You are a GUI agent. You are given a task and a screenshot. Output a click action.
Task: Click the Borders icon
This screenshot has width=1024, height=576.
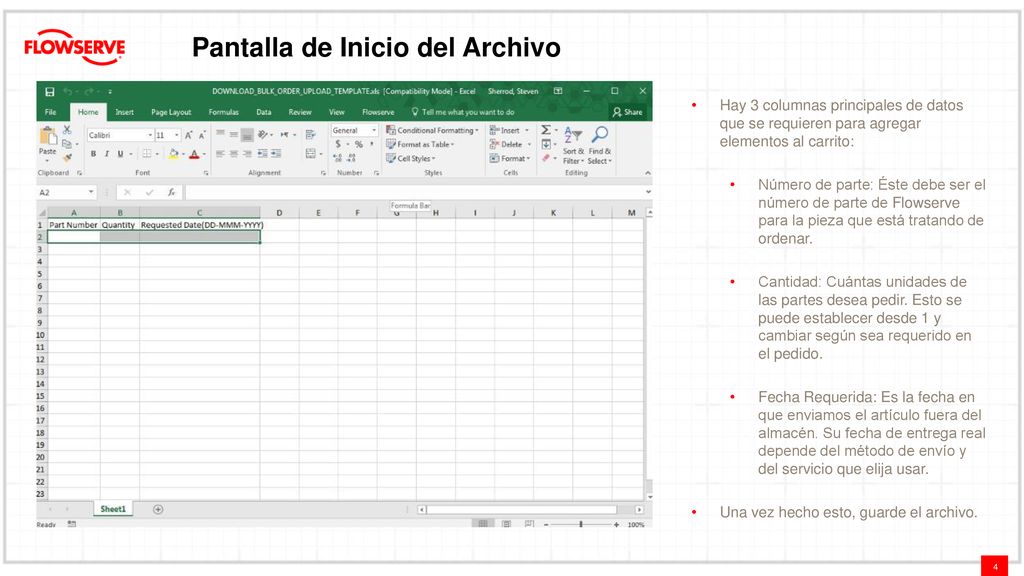(147, 153)
